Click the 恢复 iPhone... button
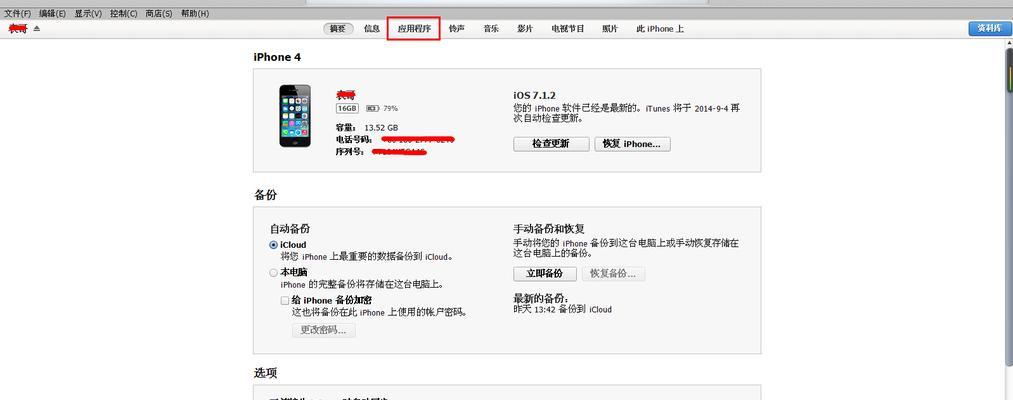The width and height of the screenshot is (1013, 400). tap(632, 144)
